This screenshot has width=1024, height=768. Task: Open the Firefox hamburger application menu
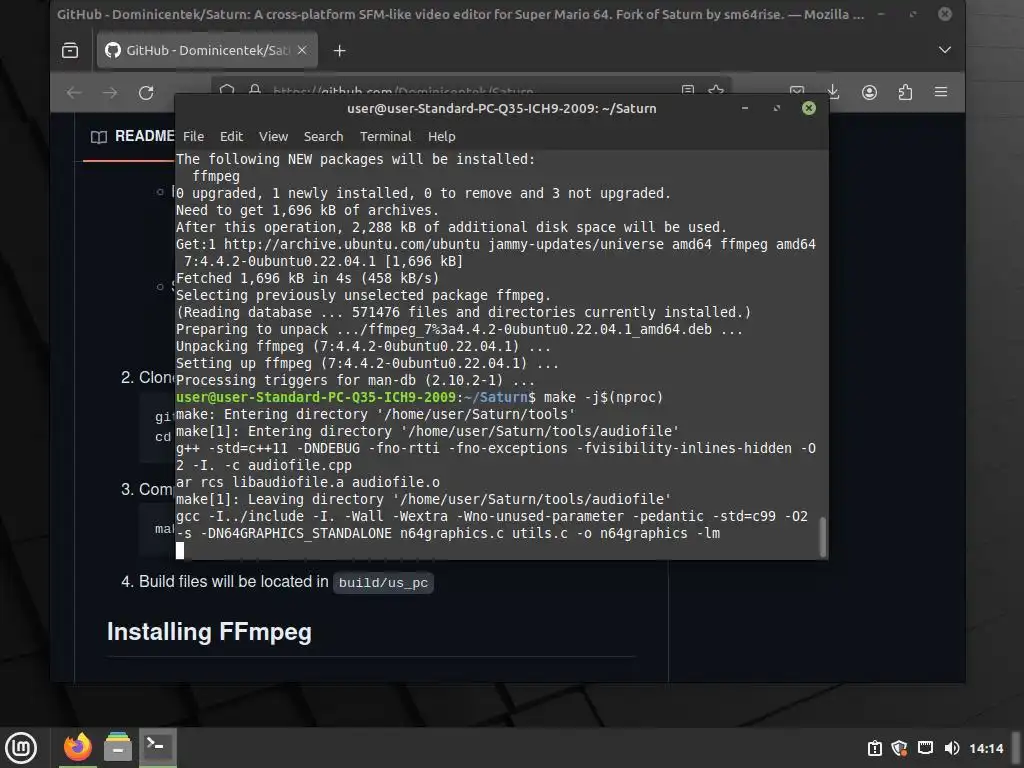[x=941, y=92]
